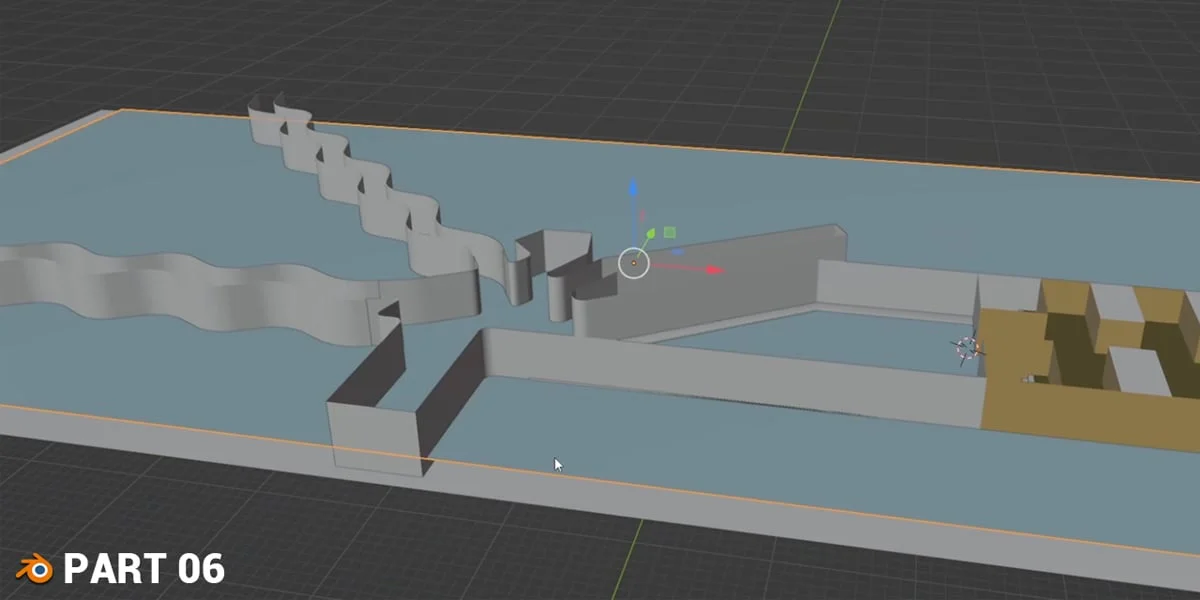Click the green Y-axis handle of the move gizmo
1200x600 pixels.
(x=651, y=234)
